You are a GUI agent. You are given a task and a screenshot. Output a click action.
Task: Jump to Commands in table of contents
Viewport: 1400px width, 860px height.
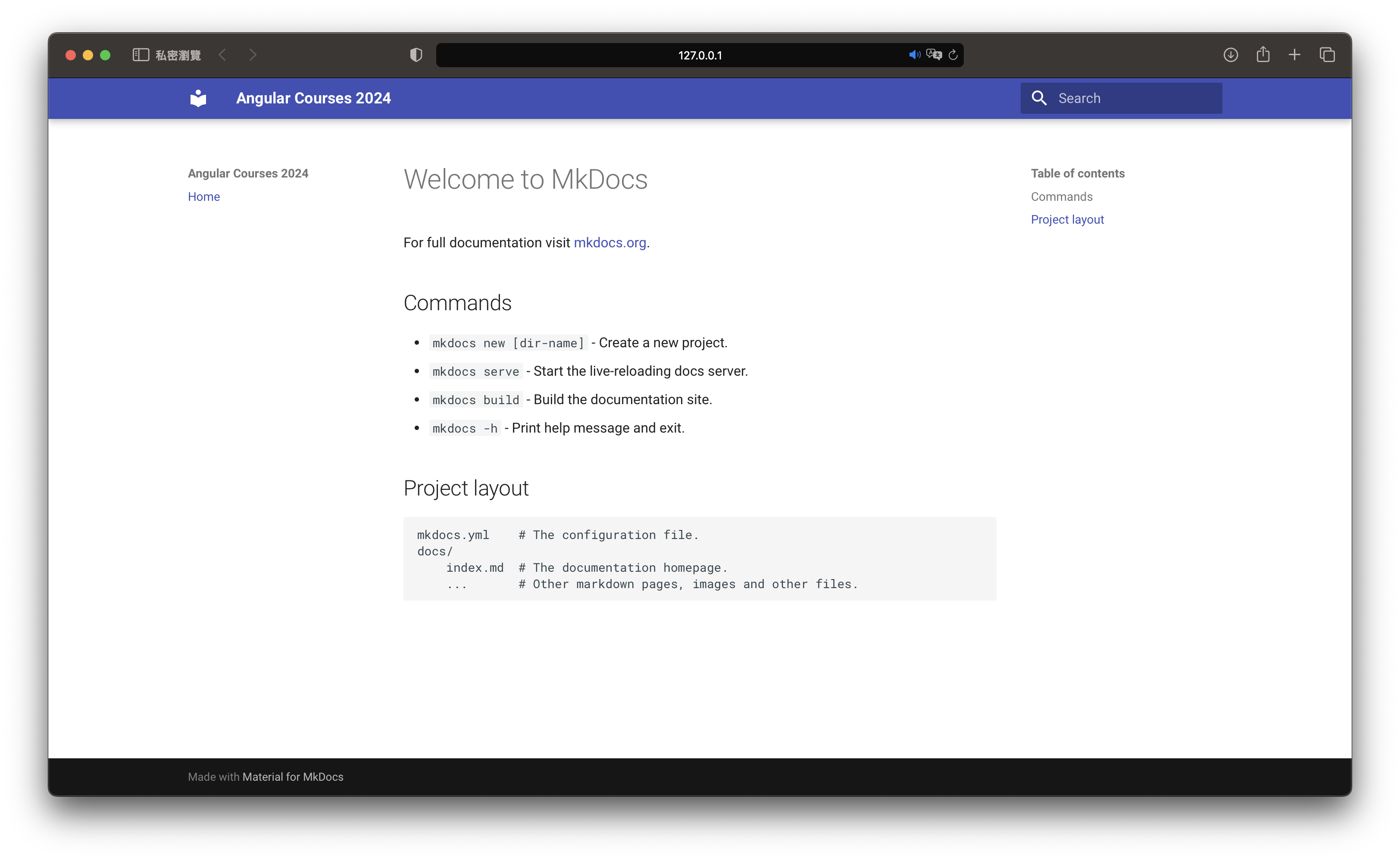[1062, 197]
